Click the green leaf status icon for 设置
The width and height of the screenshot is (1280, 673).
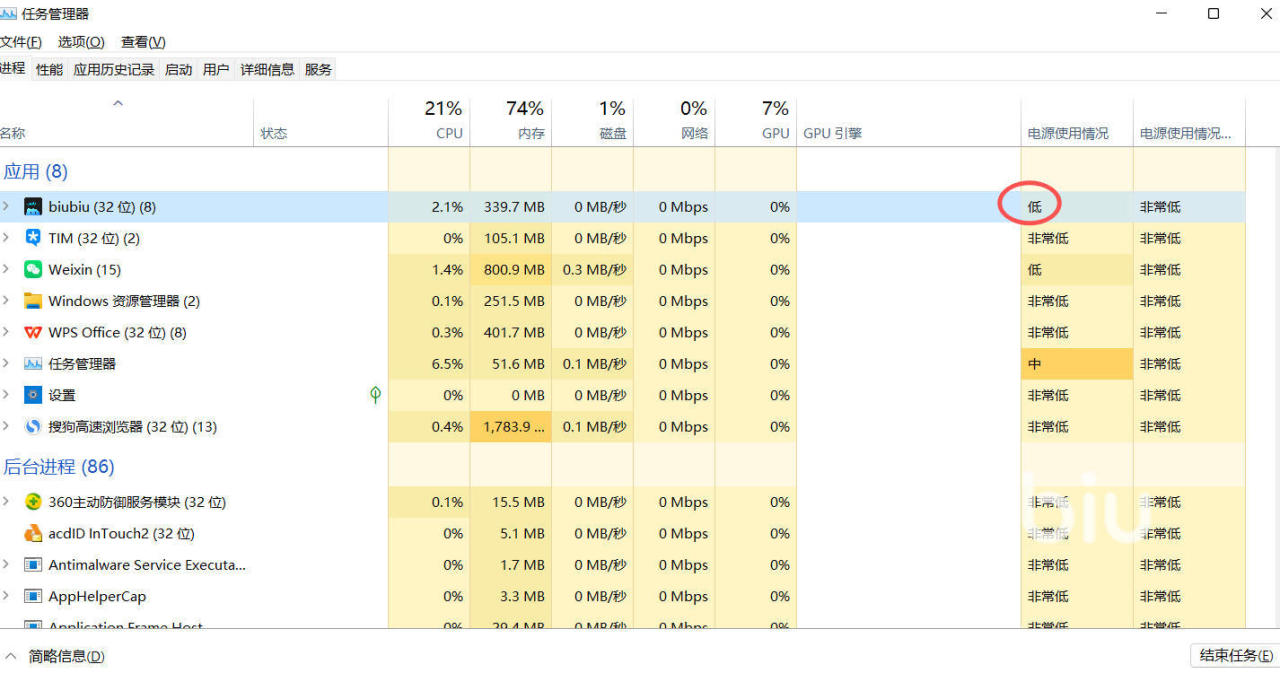click(x=375, y=395)
